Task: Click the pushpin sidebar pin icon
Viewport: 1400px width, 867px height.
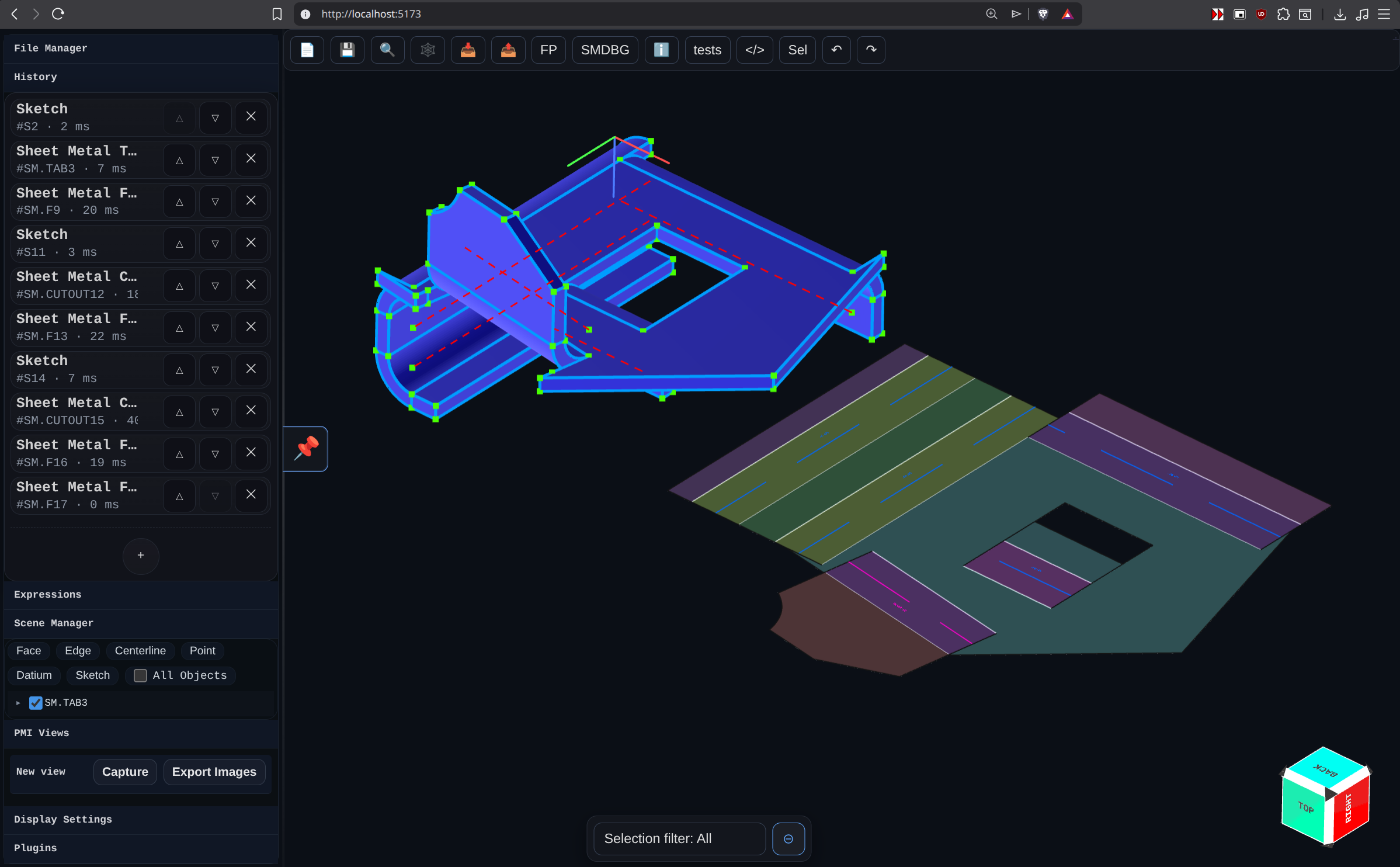Action: coord(306,448)
